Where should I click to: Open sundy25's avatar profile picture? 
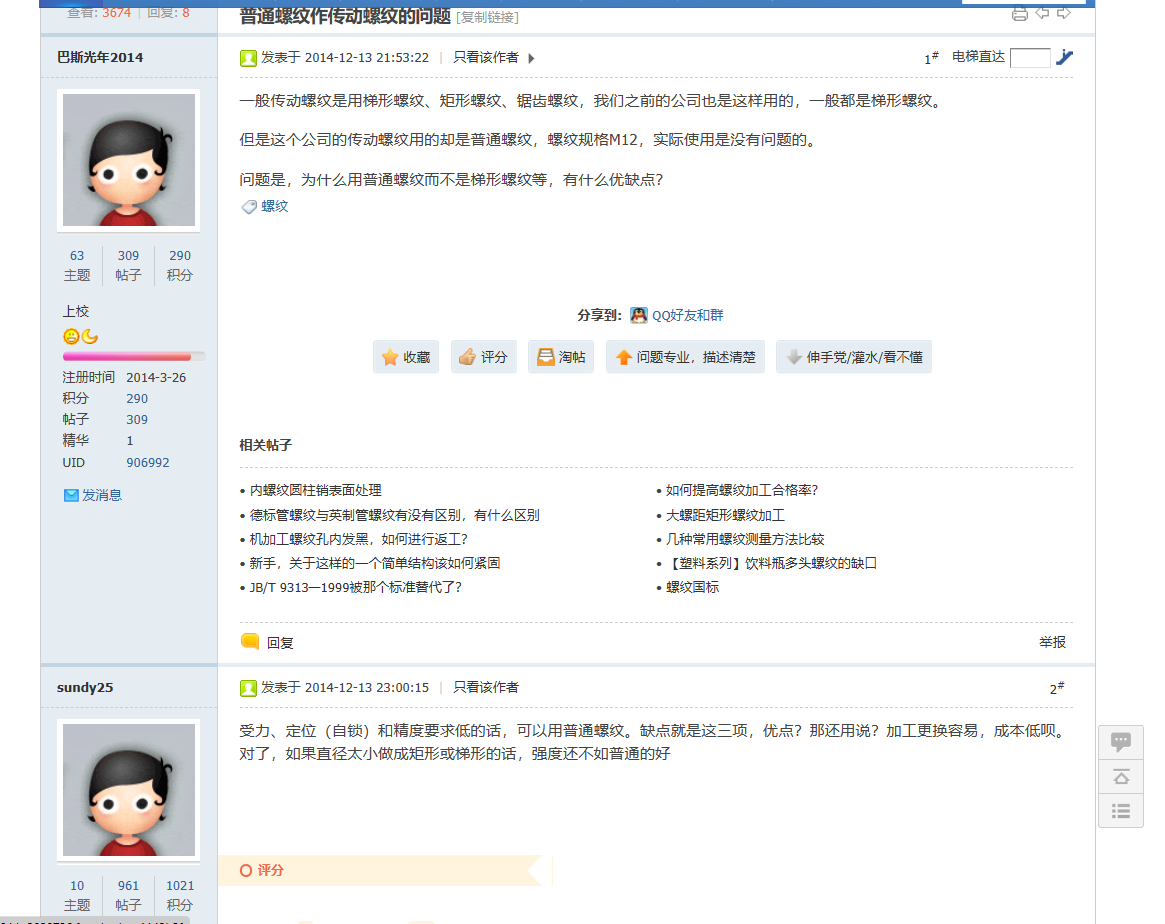point(129,789)
